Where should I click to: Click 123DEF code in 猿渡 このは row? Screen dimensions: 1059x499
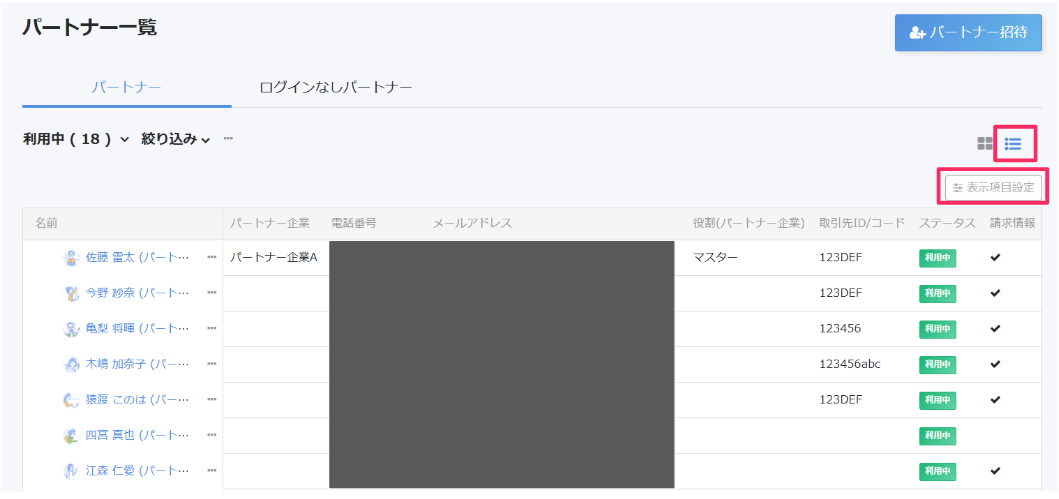(840, 400)
